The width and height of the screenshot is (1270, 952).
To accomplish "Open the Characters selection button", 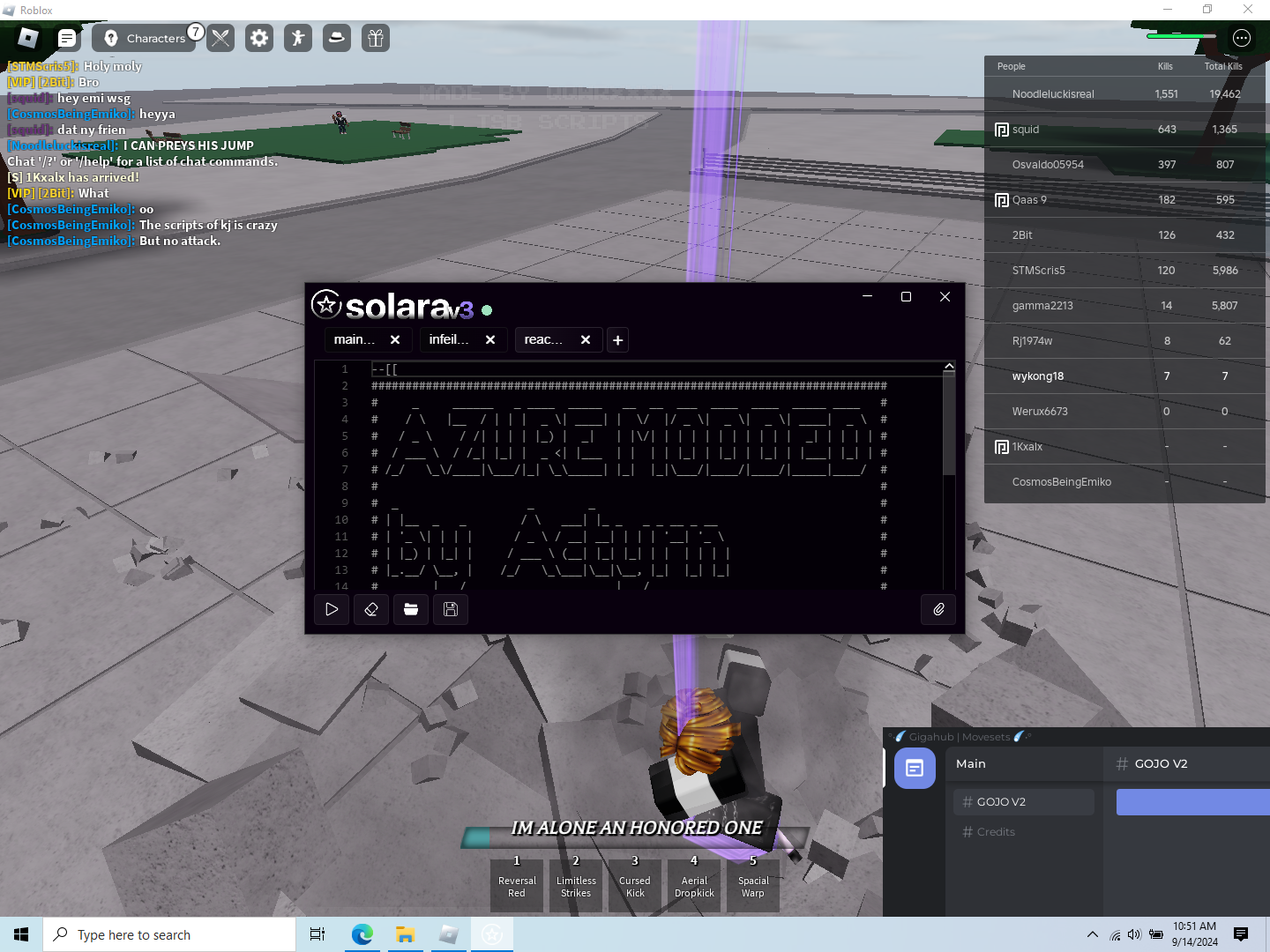I will tap(145, 38).
